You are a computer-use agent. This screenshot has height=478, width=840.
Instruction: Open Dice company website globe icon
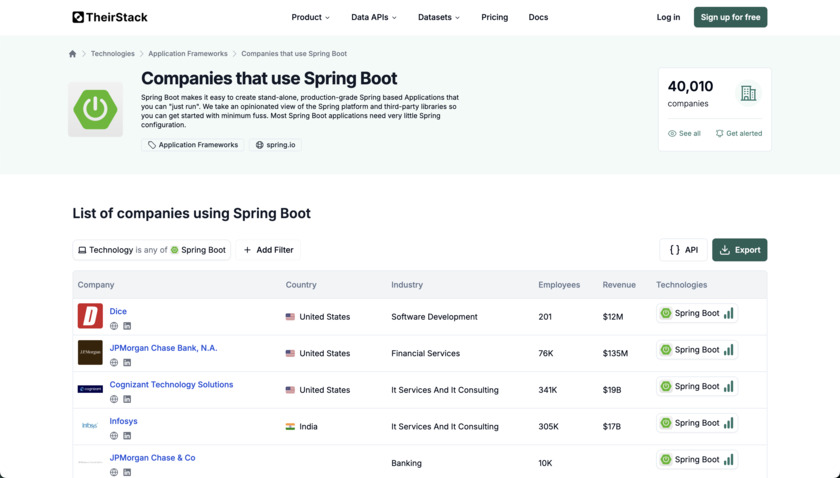(x=114, y=326)
